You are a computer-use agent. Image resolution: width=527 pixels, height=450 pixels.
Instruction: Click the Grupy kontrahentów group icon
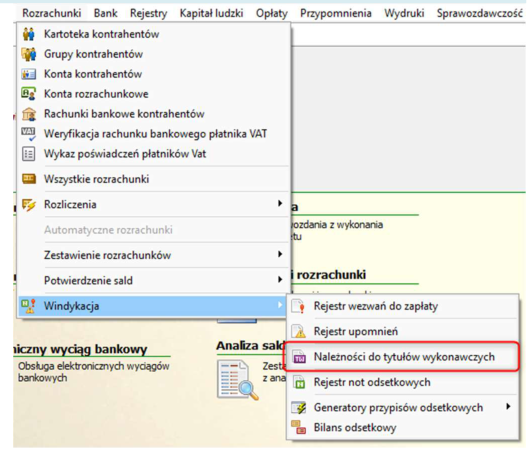coord(29,54)
